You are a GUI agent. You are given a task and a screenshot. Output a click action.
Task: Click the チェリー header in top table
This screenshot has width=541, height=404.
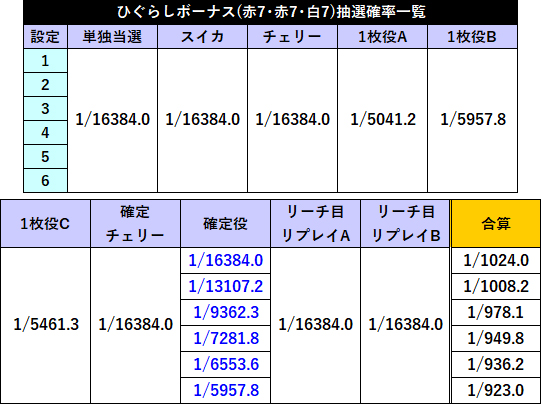(x=292, y=37)
